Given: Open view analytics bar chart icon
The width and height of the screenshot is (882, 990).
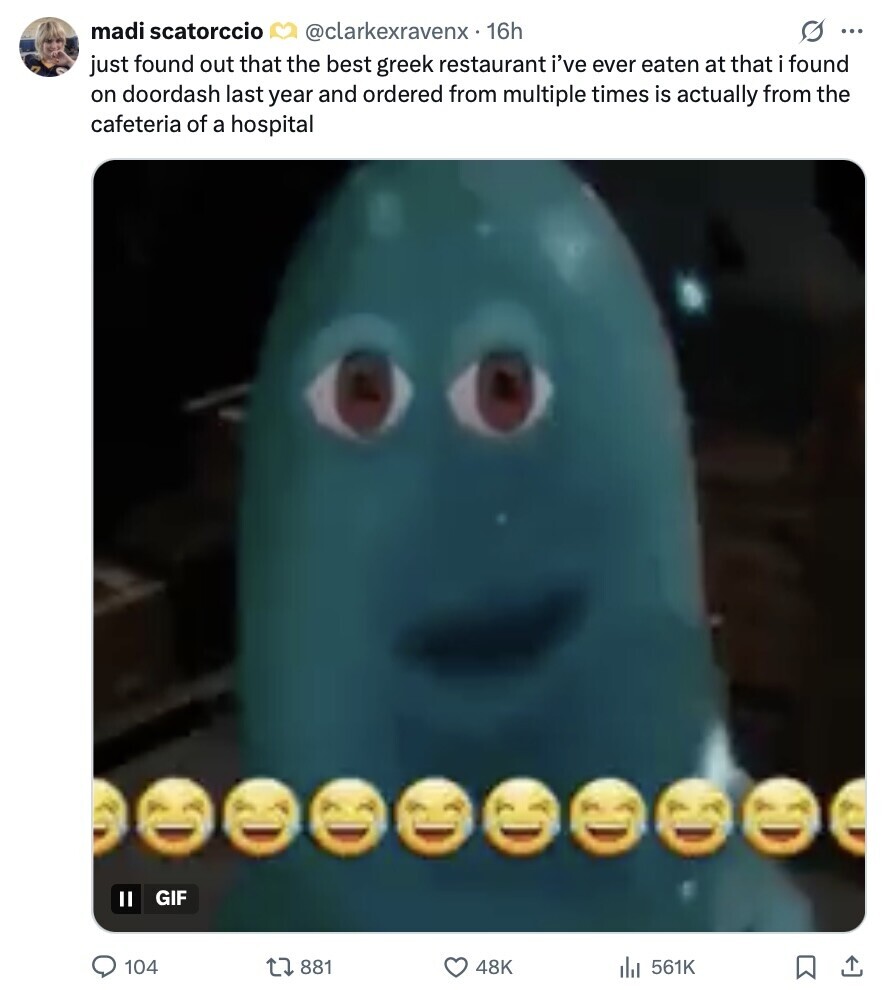Looking at the screenshot, I should click(x=630, y=967).
